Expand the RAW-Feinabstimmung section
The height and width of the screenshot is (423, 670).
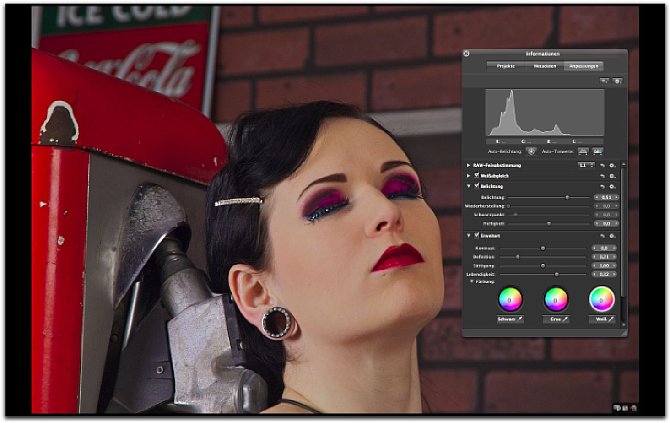click(x=468, y=165)
